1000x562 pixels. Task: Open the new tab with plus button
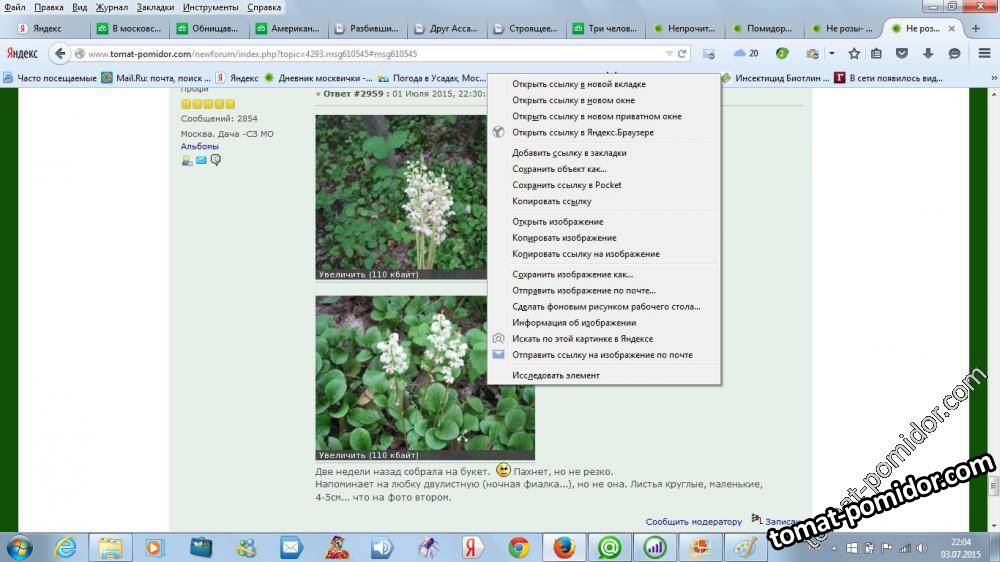(x=976, y=29)
